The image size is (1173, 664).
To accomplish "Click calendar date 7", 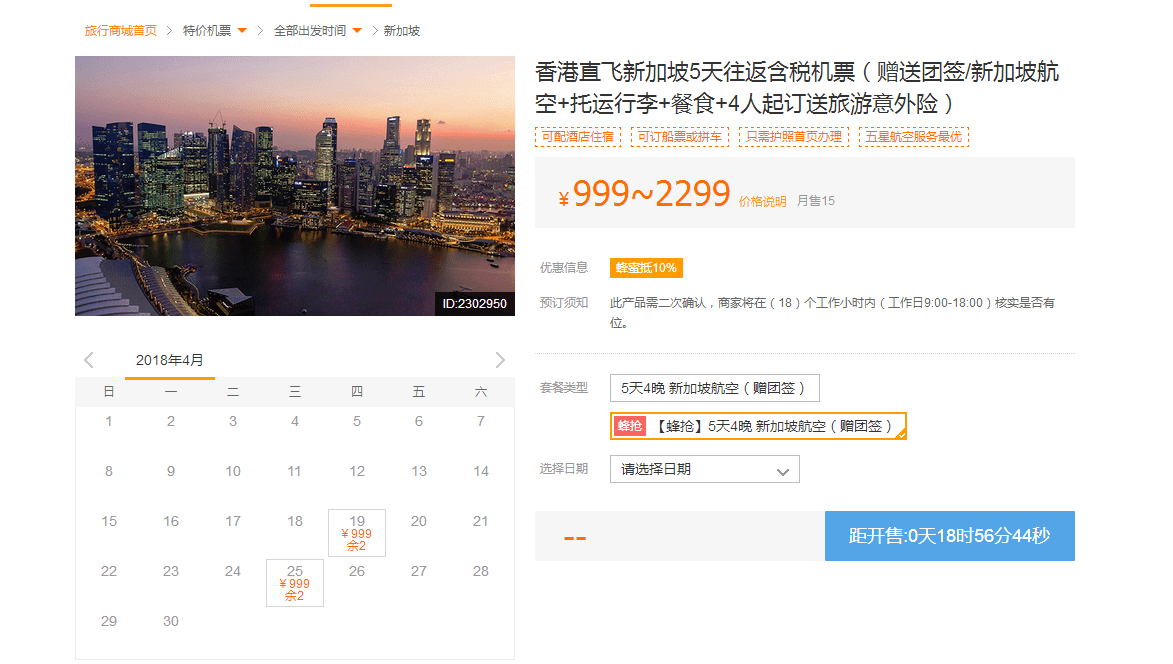I will pyautogui.click(x=481, y=422).
